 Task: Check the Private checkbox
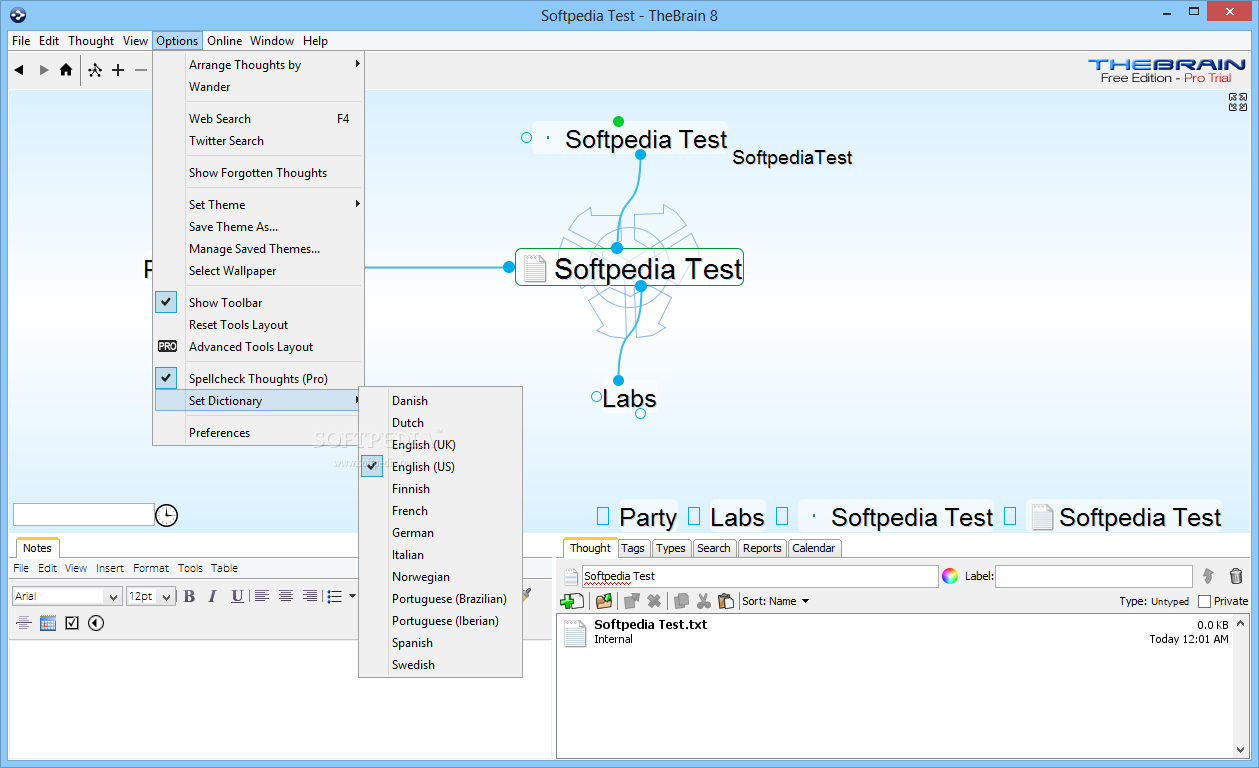pos(1204,601)
